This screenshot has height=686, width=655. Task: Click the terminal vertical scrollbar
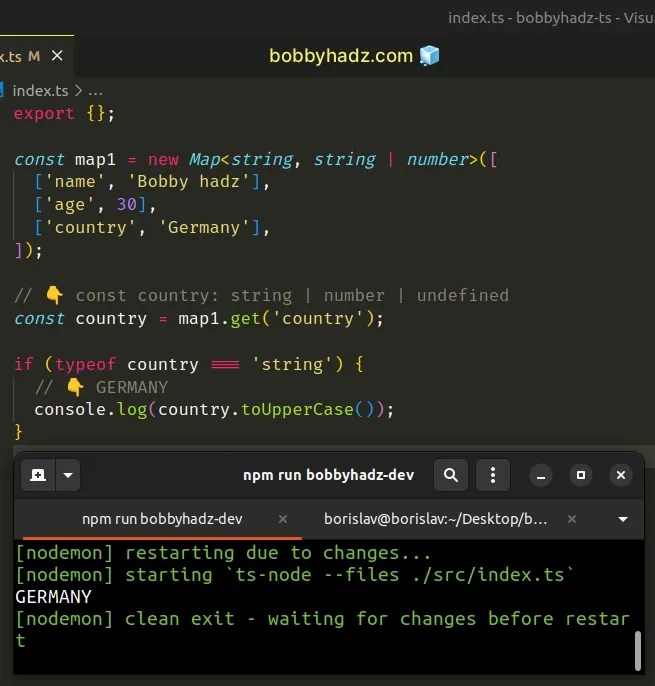638,650
